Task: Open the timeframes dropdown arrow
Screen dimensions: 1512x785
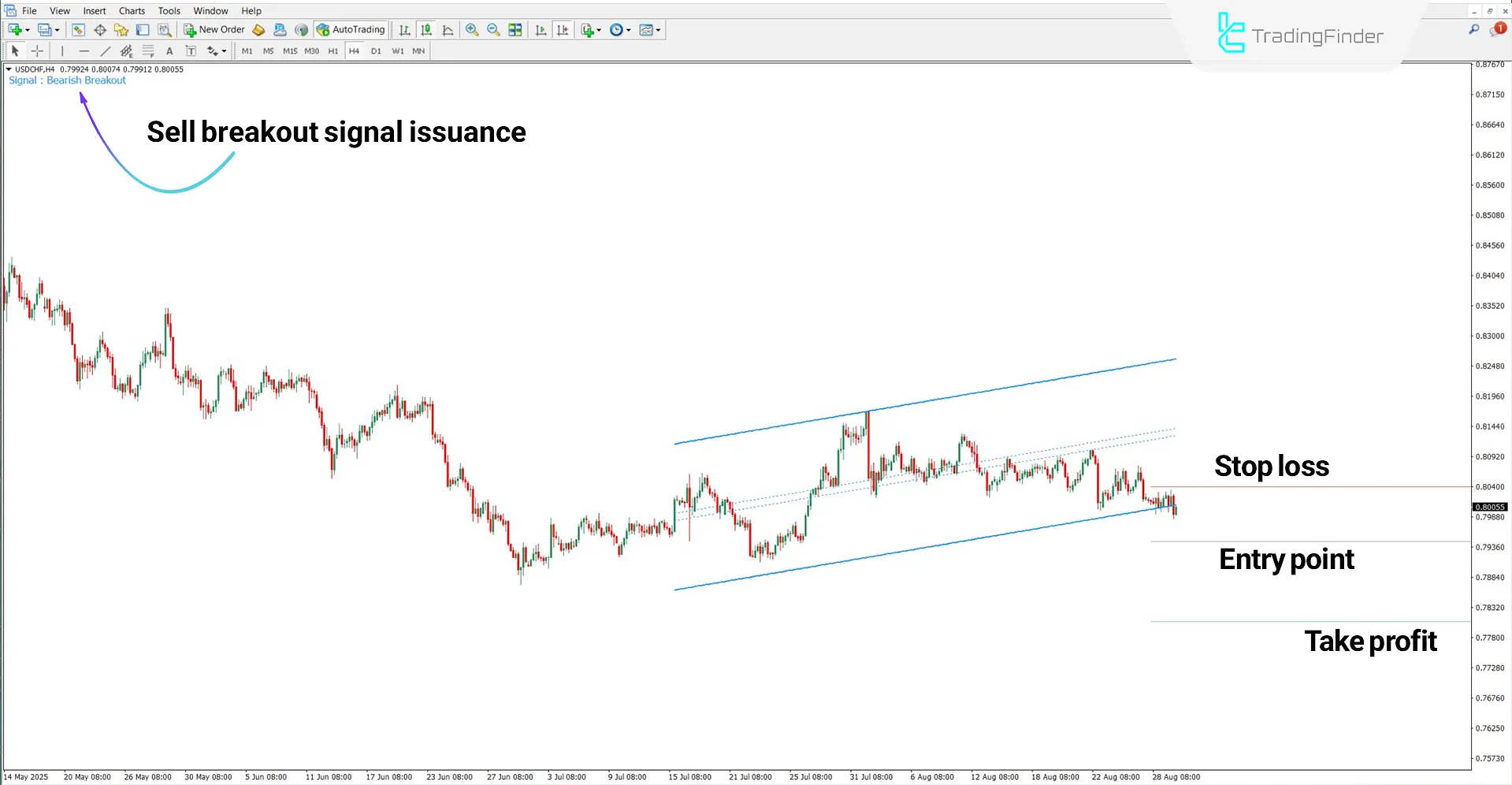Action: click(628, 30)
